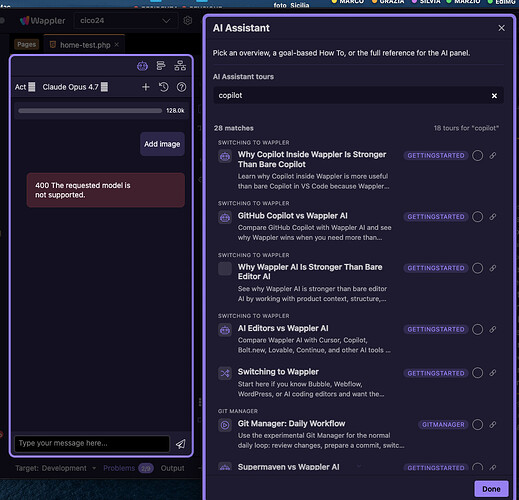
Task: Open chat history clock icon
Action: [x=163, y=87]
